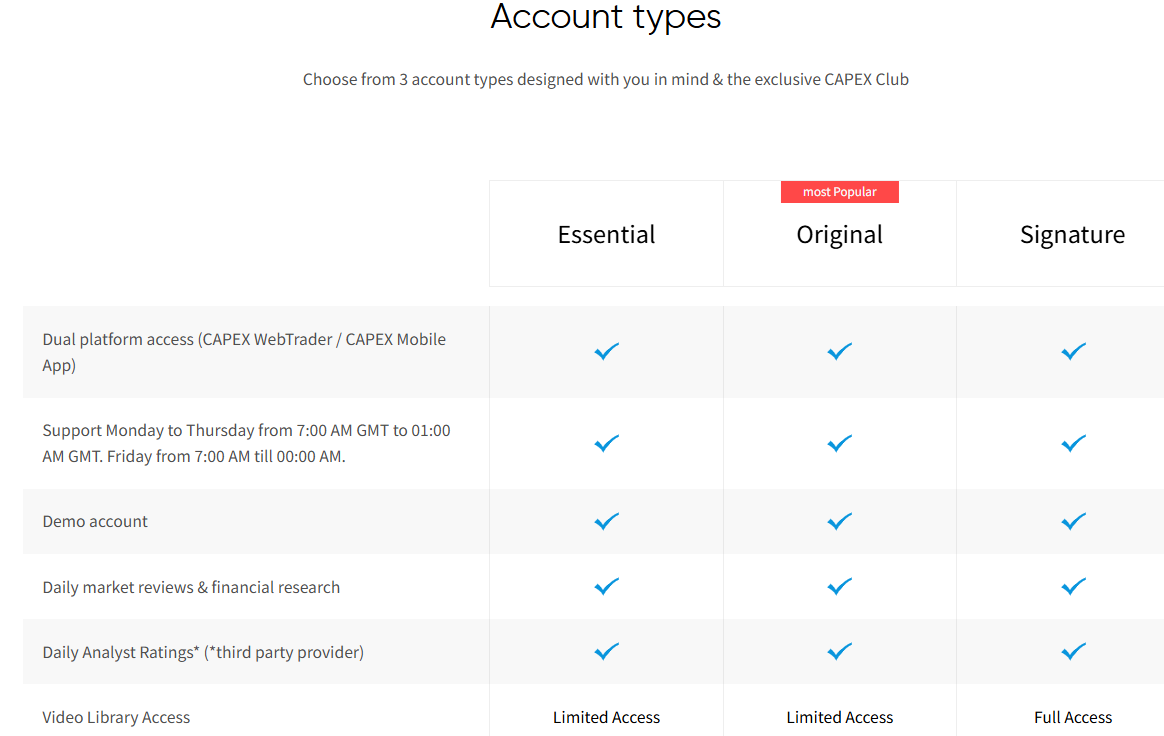1164x736 pixels.
Task: Click the Dual platform access feature label
Action: [x=244, y=352]
